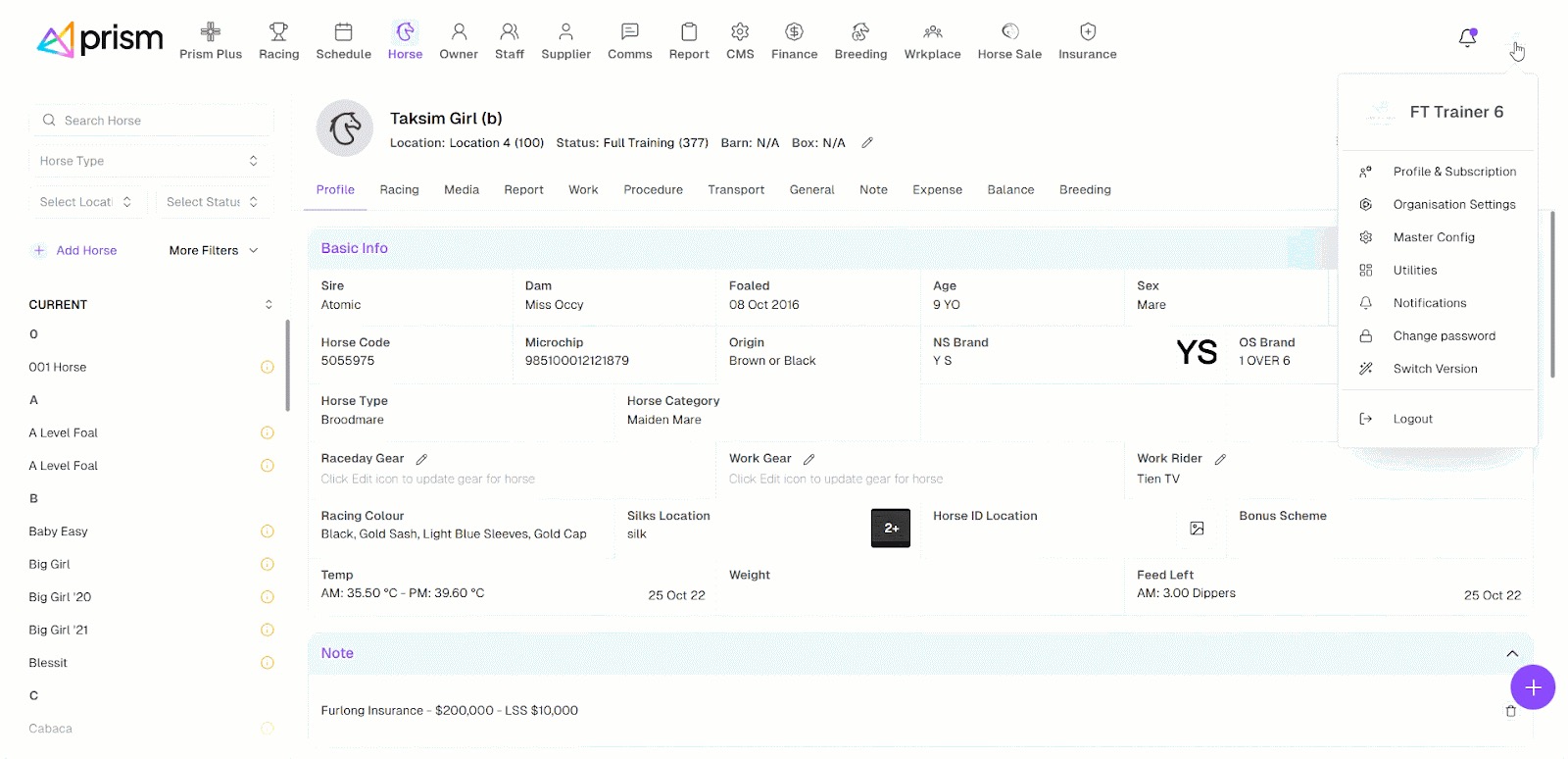This screenshot has width=1568, height=759.
Task: Select Master Config from user menu
Action: click(1433, 237)
